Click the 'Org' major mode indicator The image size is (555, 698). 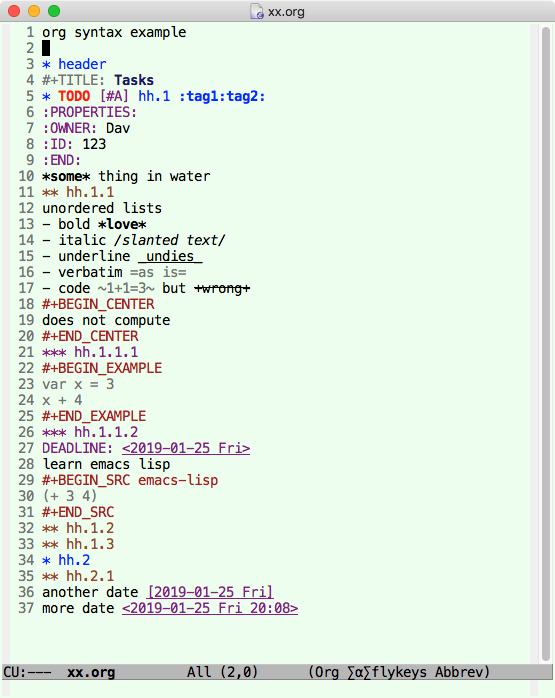pyautogui.click(x=327, y=672)
